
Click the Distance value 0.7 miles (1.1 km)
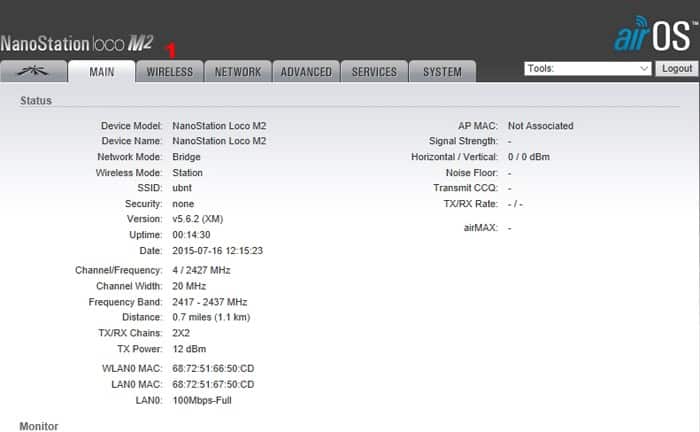pos(211,317)
